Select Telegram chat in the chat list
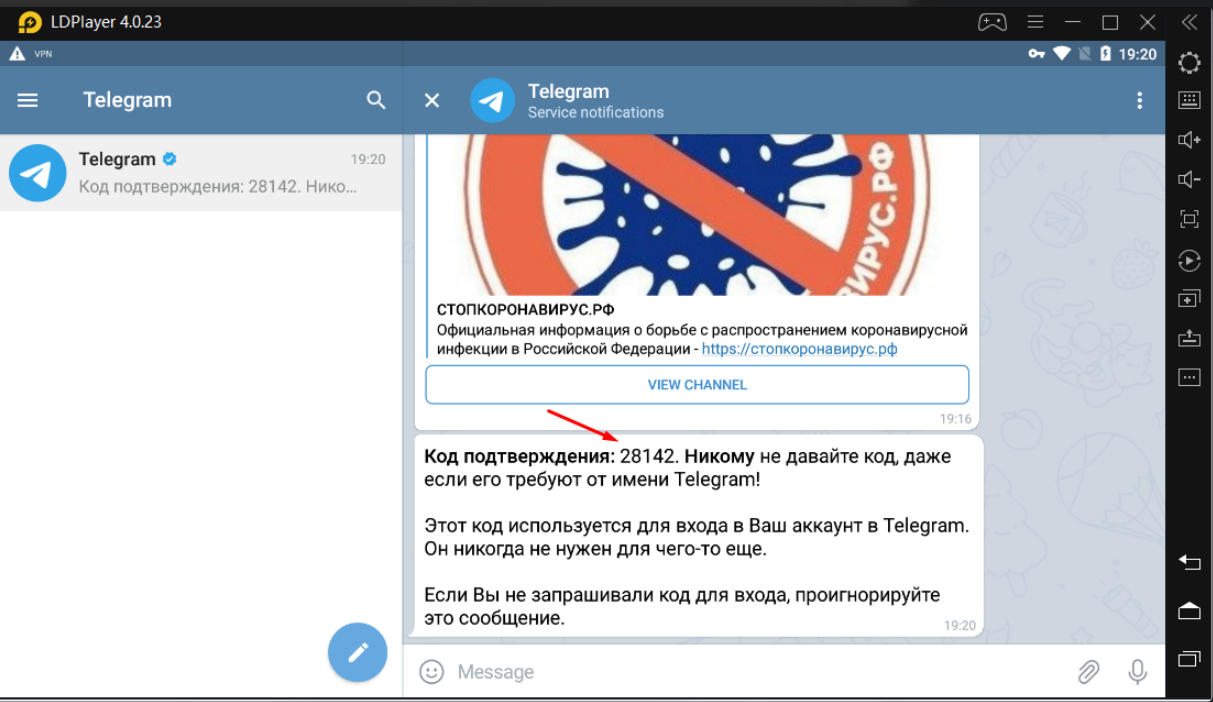 200,172
